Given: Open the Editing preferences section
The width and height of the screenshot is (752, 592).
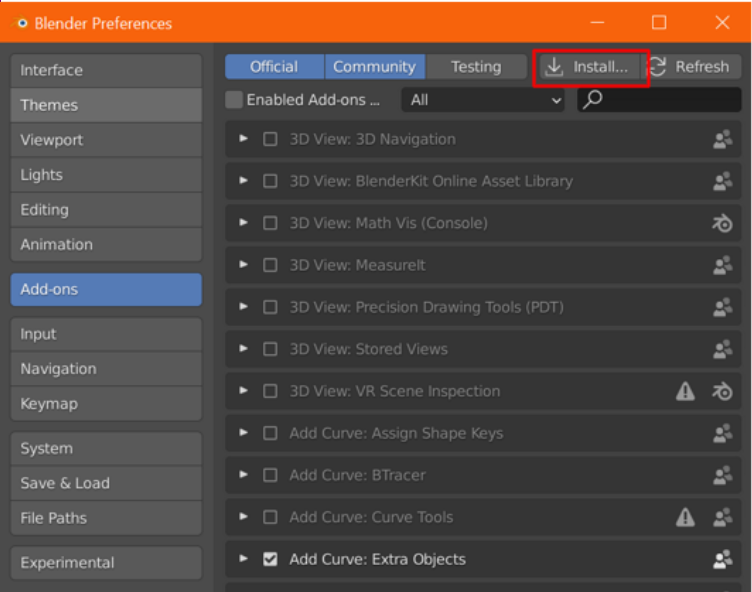Looking at the screenshot, I should pos(106,210).
